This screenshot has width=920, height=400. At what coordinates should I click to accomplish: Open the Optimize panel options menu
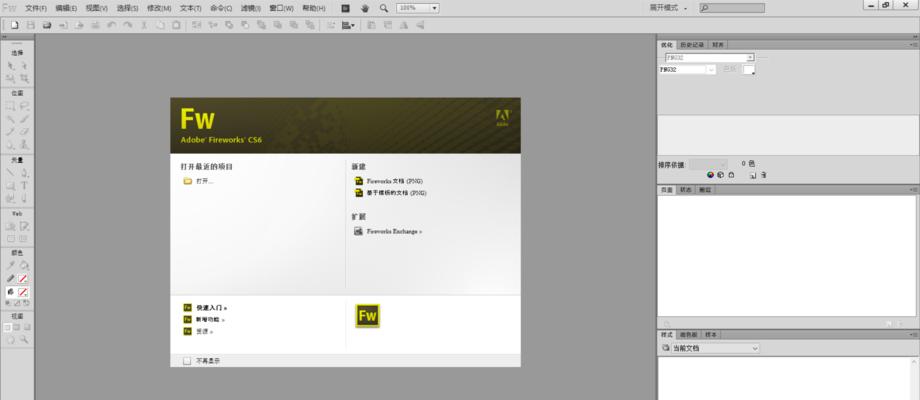click(914, 45)
